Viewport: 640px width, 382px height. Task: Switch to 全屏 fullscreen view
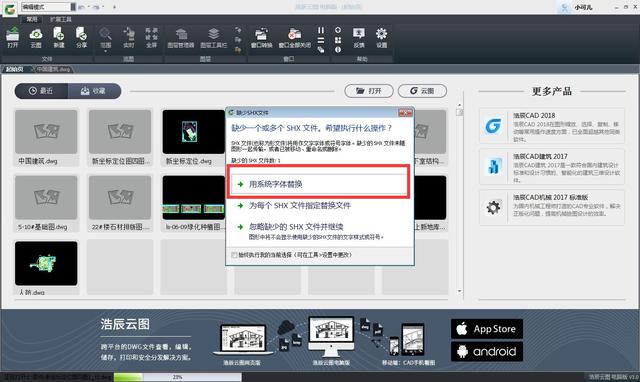coord(151,38)
